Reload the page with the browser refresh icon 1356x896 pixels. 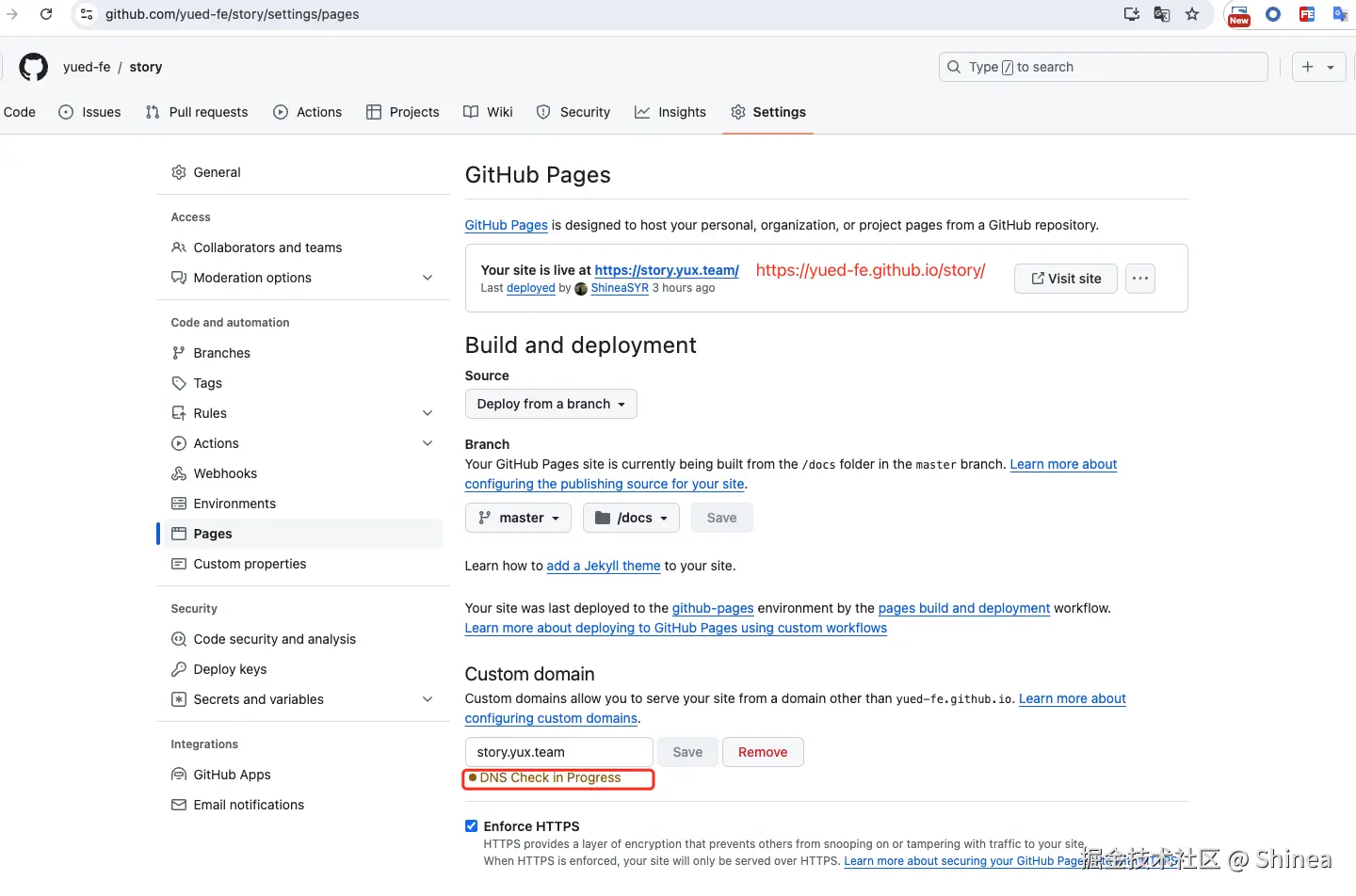pyautogui.click(x=46, y=14)
